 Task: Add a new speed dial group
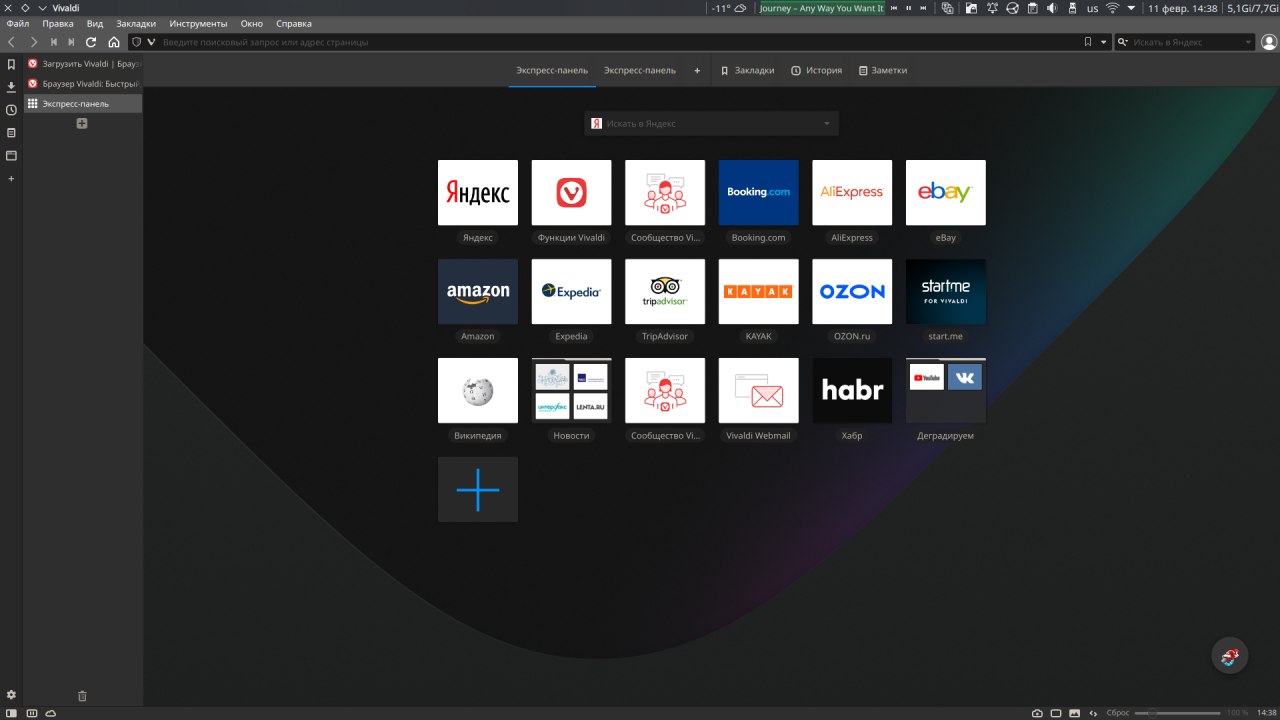(x=697, y=70)
